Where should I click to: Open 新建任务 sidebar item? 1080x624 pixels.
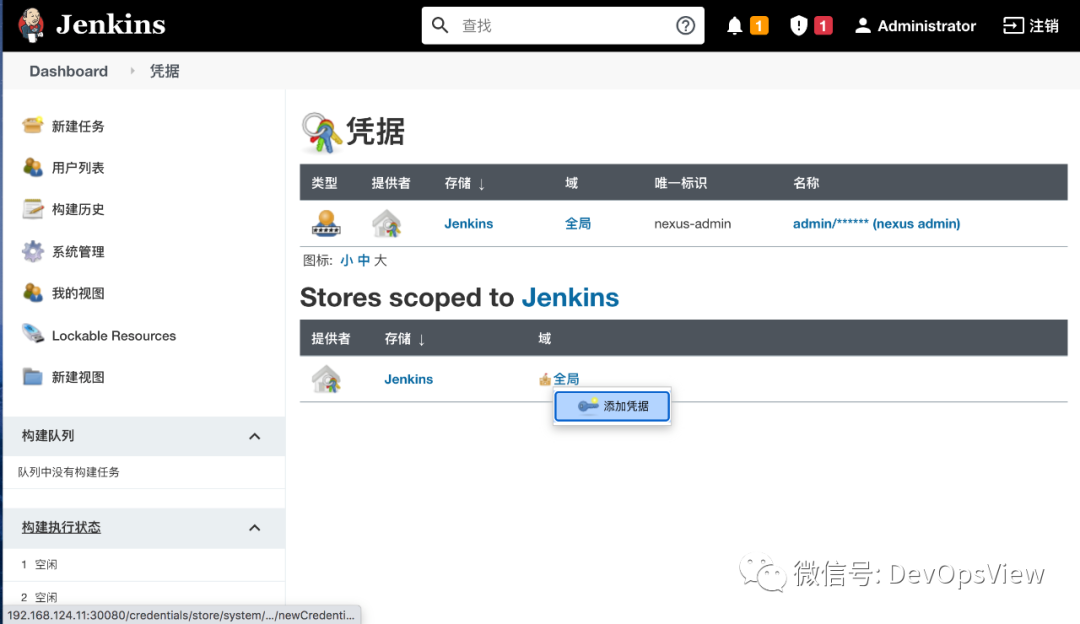coord(78,126)
